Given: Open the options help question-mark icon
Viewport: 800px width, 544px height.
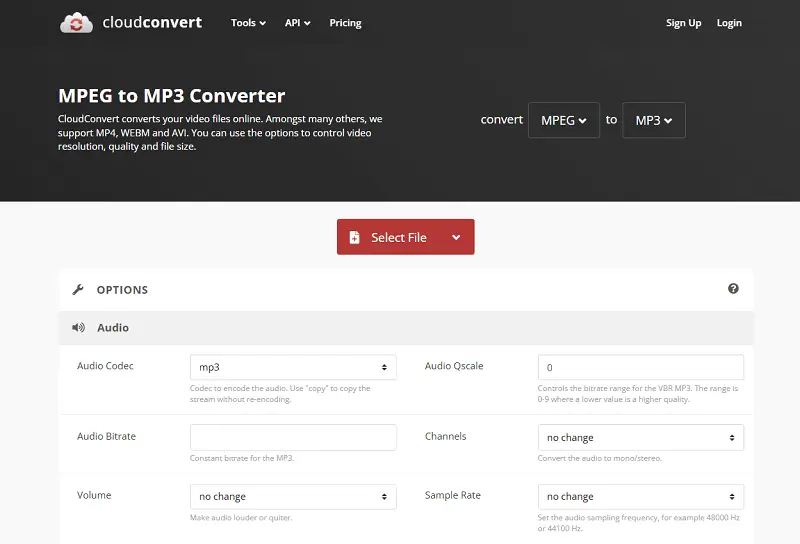Looking at the screenshot, I should click(733, 289).
